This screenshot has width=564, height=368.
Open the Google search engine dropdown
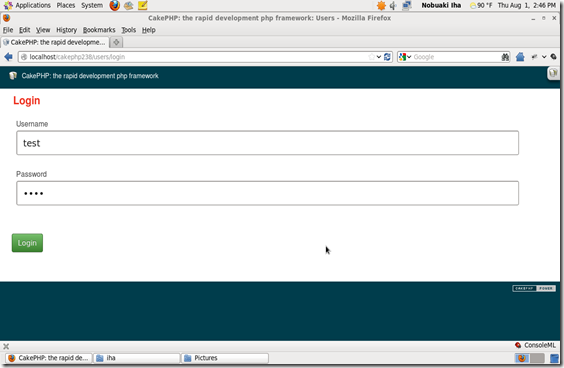[405, 57]
